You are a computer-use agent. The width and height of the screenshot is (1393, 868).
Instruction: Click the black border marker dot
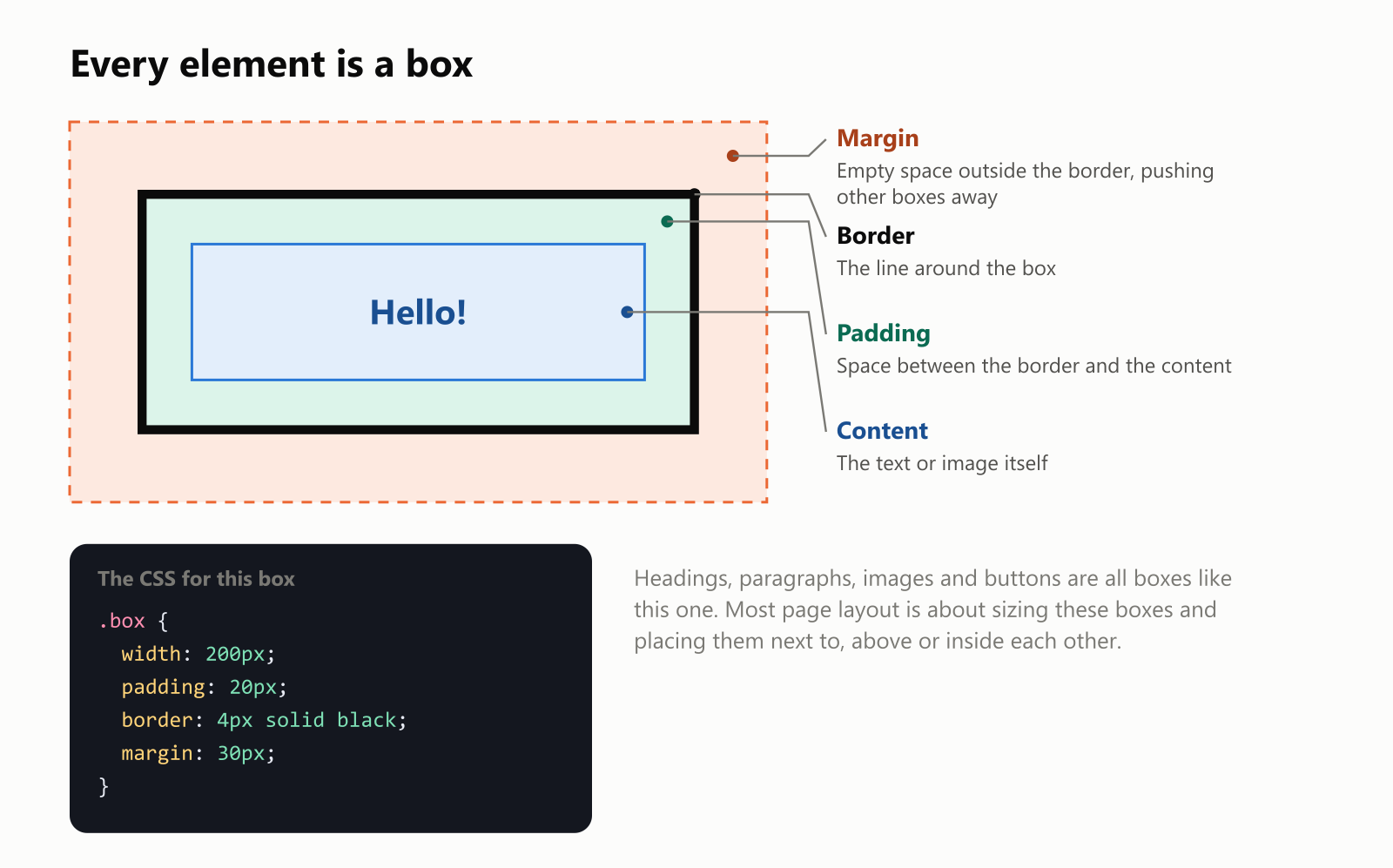pyautogui.click(x=695, y=193)
